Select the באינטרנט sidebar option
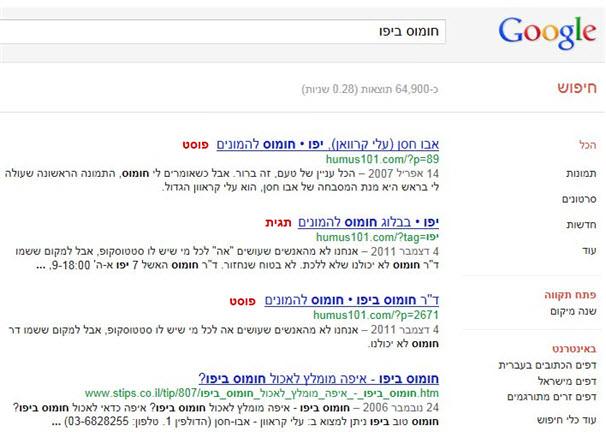Viewport: 606px width, 435px height. (574, 349)
